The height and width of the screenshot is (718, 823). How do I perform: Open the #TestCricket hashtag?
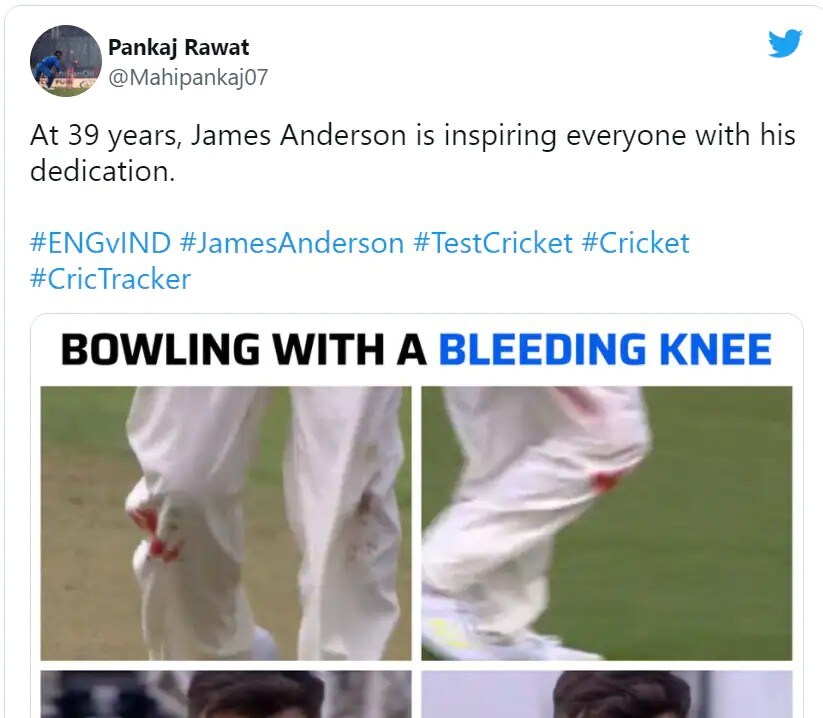click(x=493, y=243)
